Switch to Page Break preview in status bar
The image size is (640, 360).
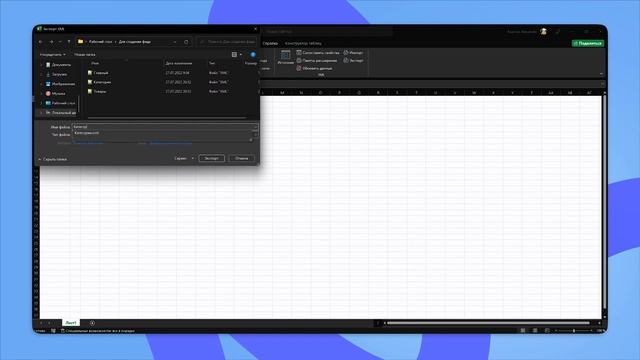[547, 331]
